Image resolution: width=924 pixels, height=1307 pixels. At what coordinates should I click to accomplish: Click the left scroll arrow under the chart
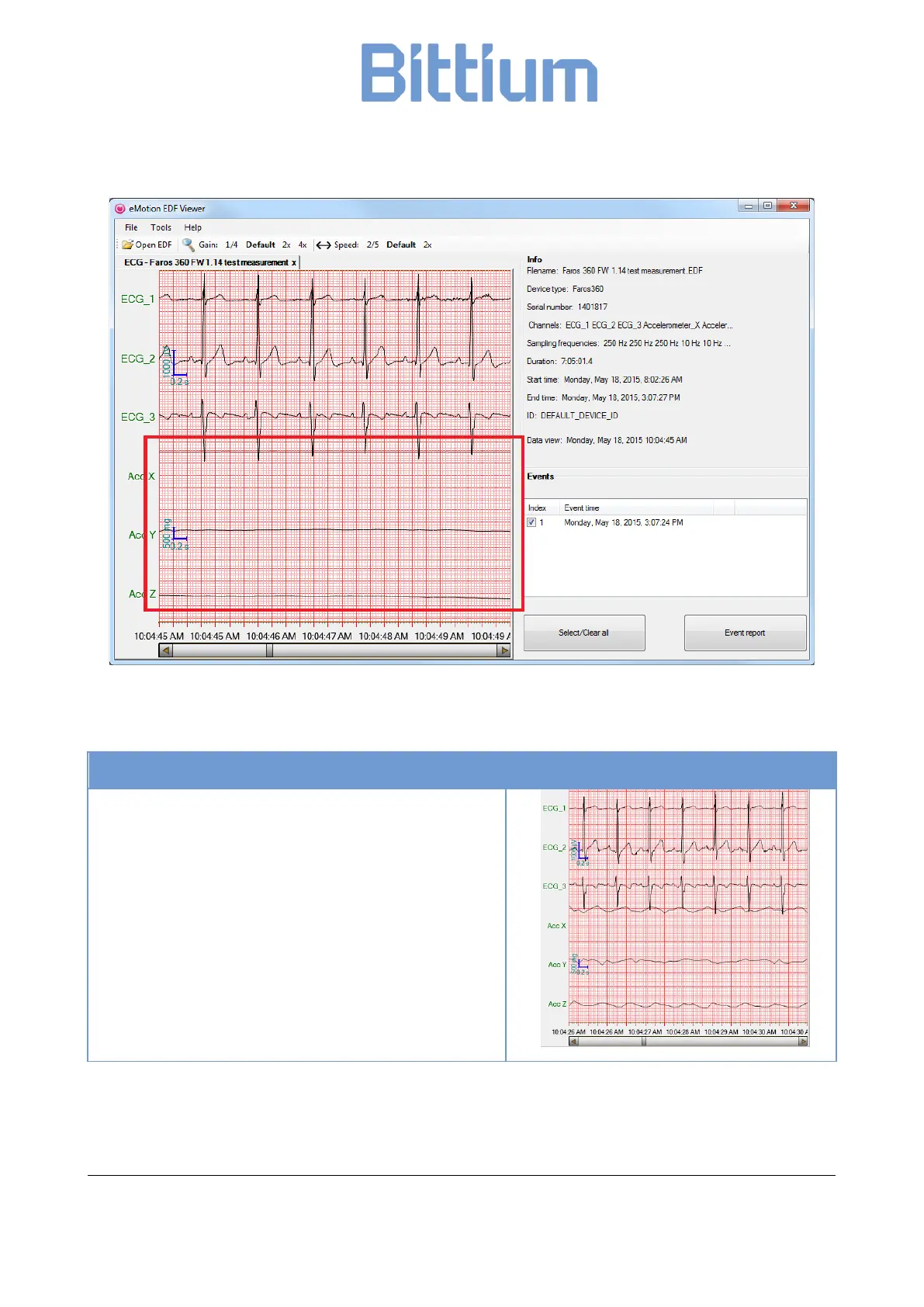(165, 651)
